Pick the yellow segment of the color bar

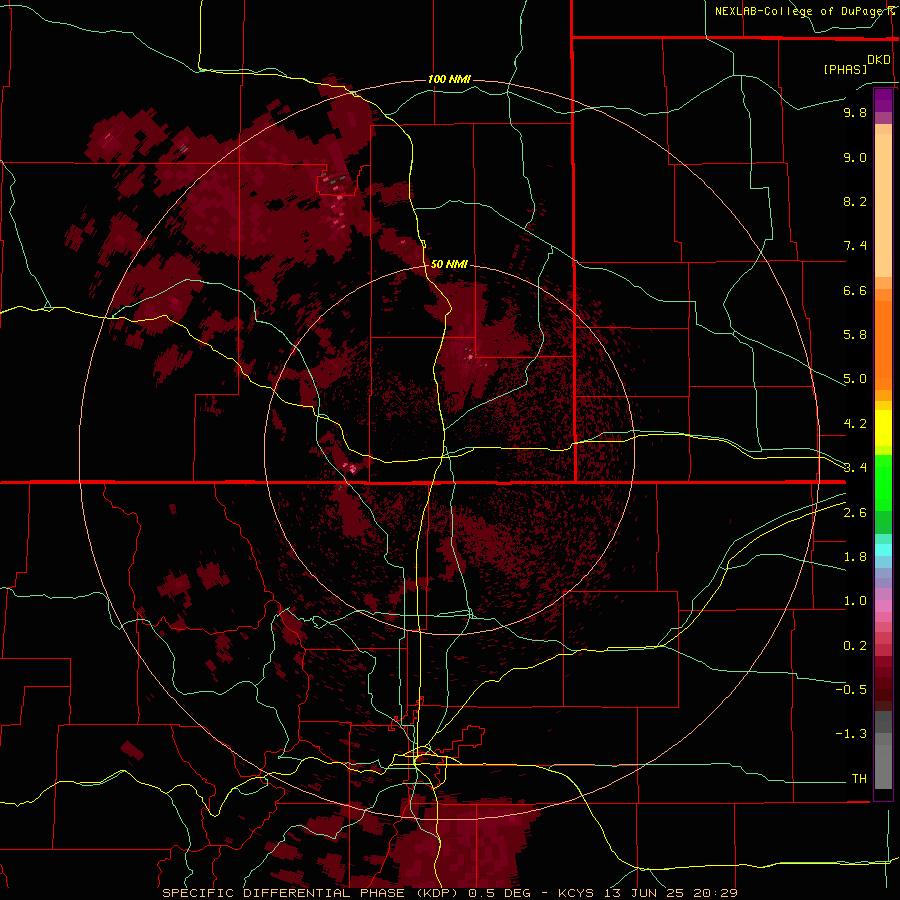point(883,428)
